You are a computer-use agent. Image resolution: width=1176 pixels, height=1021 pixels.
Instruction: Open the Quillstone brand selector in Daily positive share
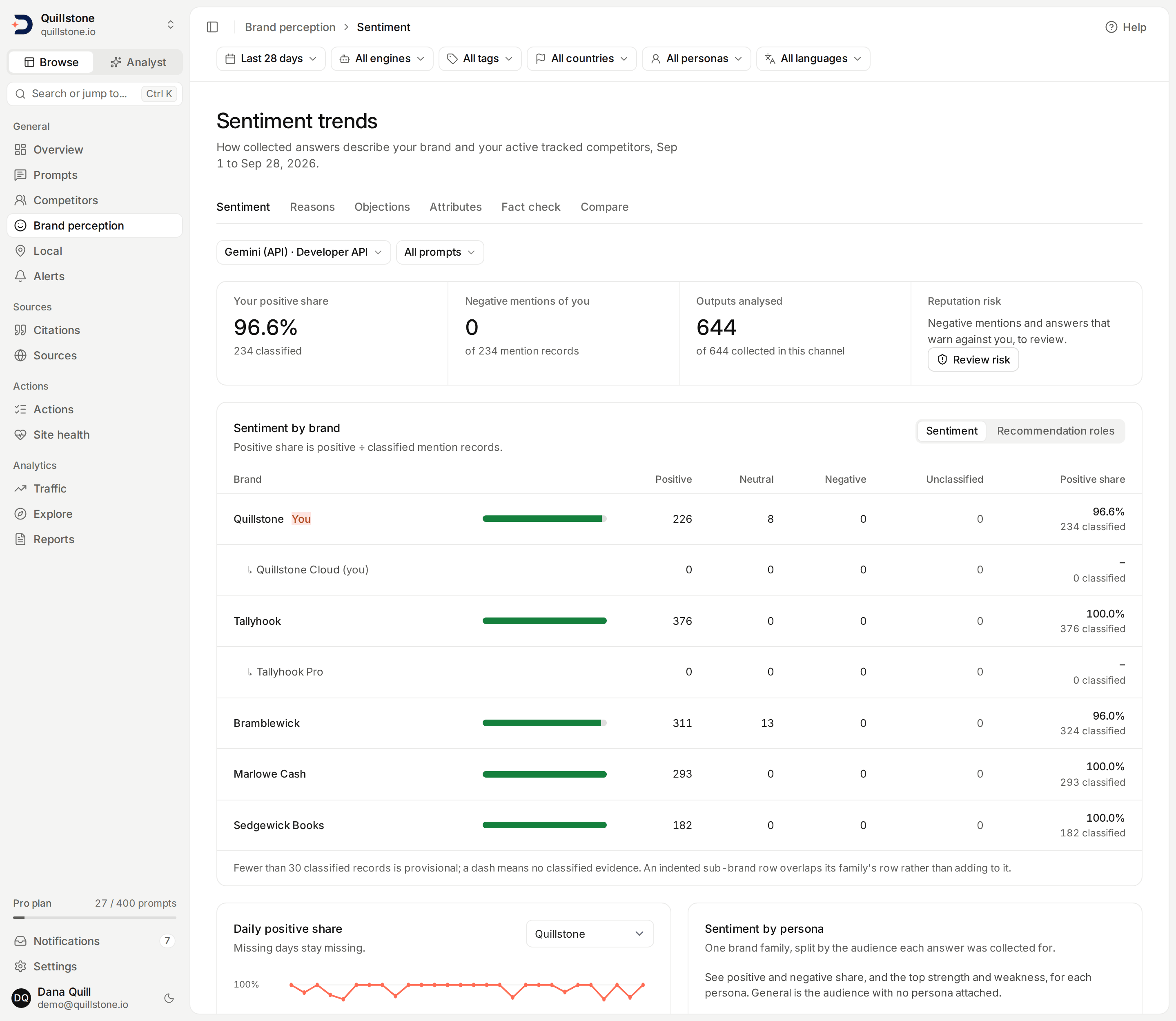(x=589, y=933)
